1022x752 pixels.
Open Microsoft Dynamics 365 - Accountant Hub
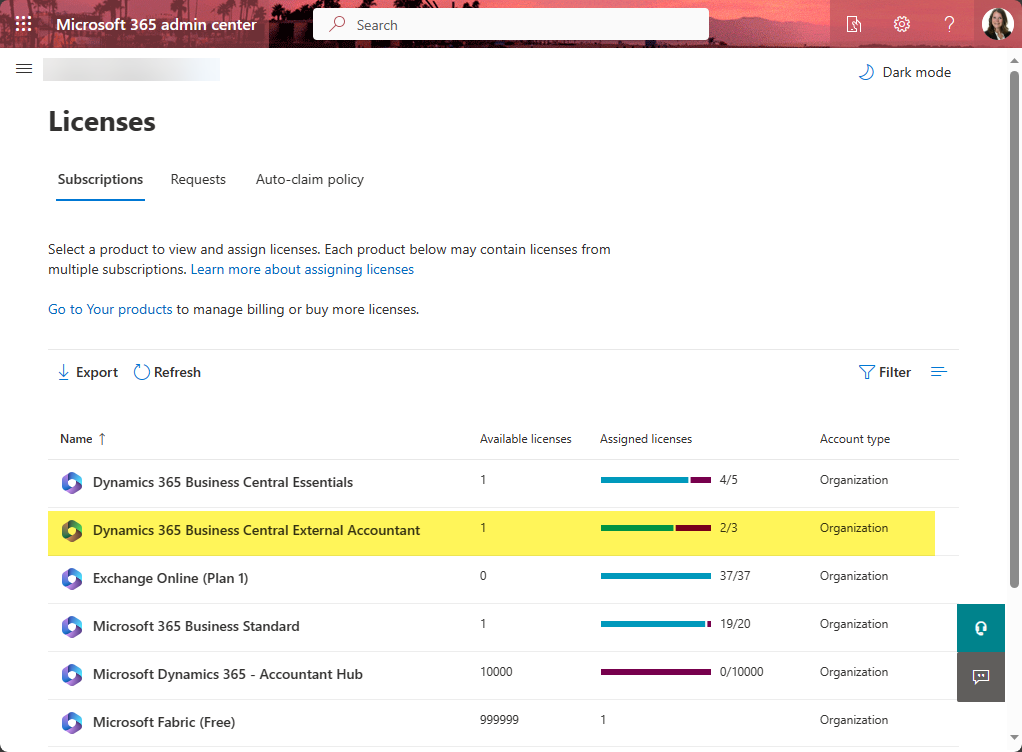(227, 674)
